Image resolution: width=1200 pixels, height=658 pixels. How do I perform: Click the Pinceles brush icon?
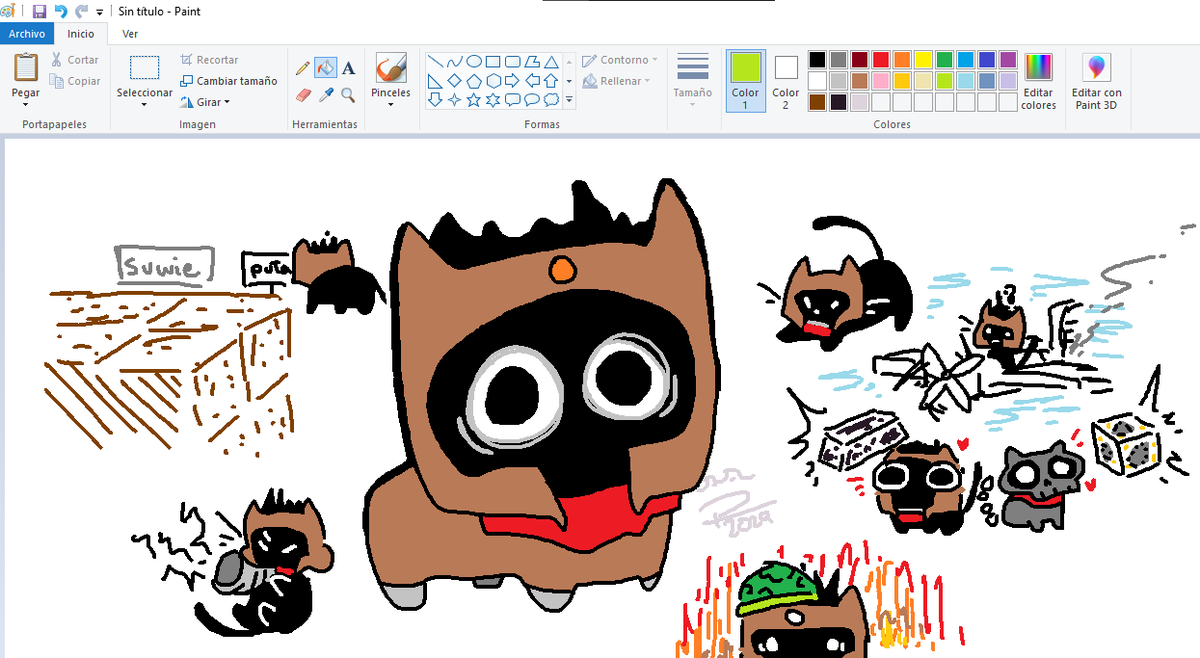pos(390,68)
